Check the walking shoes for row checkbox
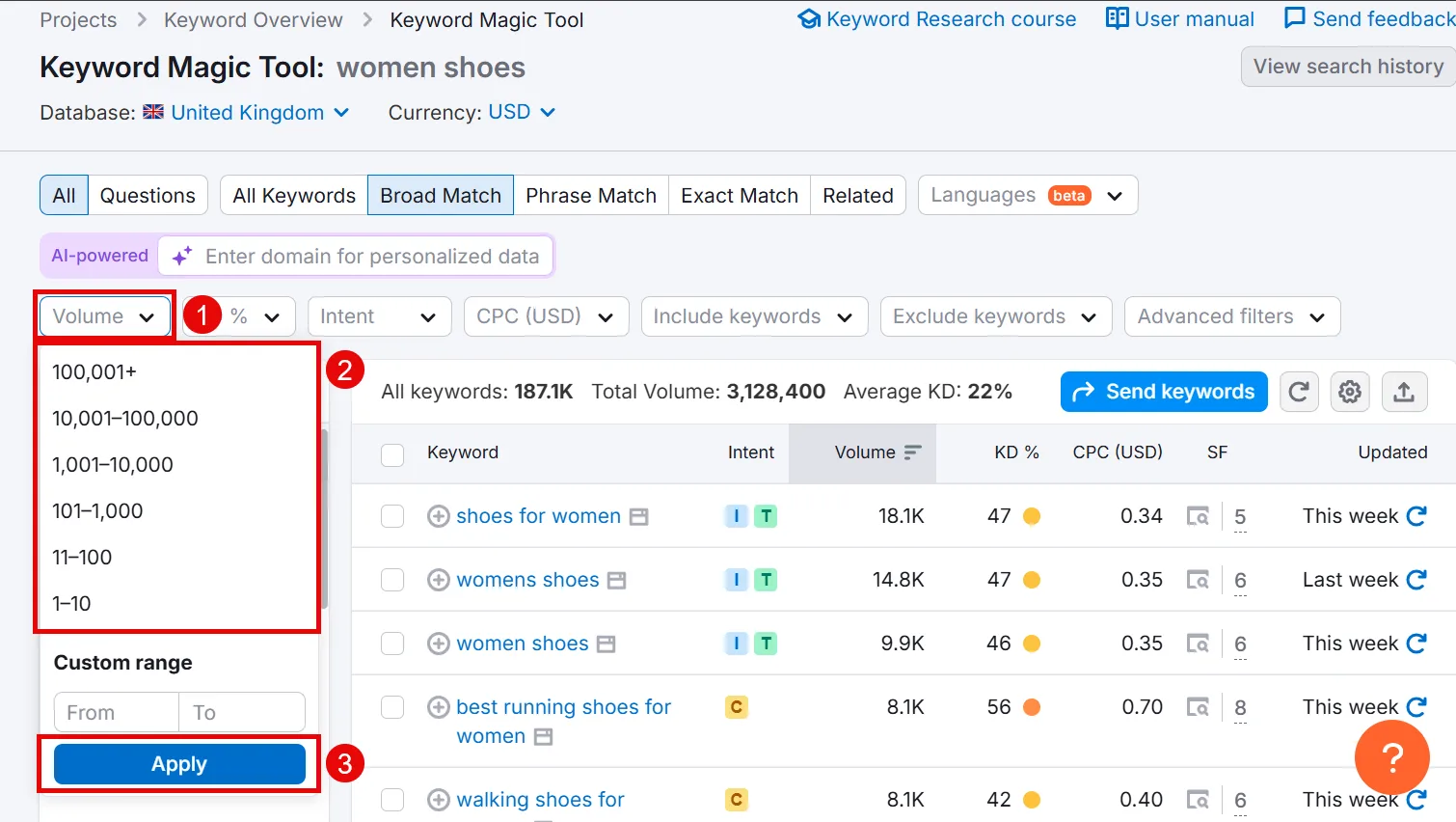This screenshot has width=1456, height=822. point(392,800)
